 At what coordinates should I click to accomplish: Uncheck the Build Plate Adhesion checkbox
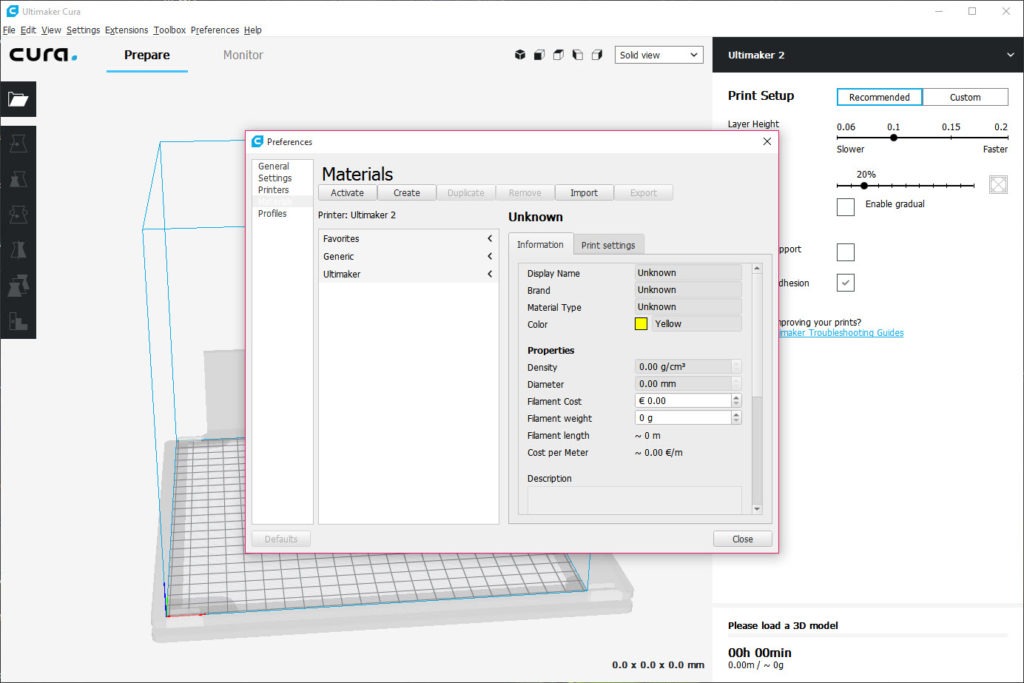click(x=845, y=283)
